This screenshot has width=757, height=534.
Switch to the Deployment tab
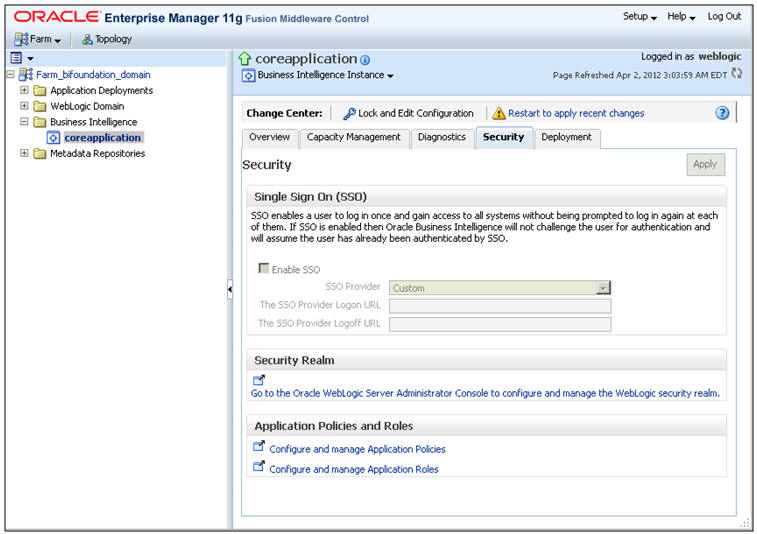566,138
